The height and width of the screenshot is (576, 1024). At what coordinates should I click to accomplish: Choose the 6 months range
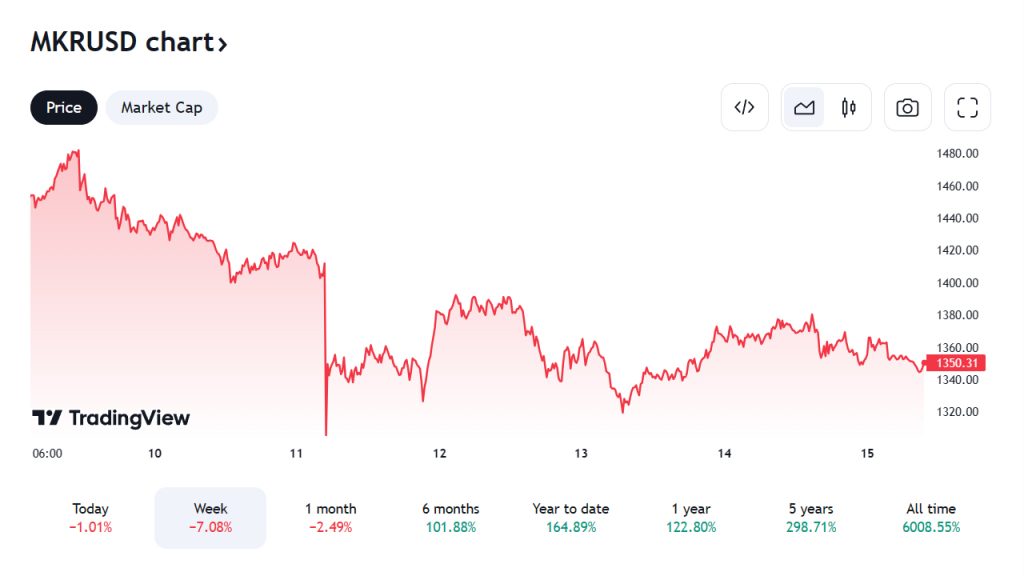click(450, 517)
